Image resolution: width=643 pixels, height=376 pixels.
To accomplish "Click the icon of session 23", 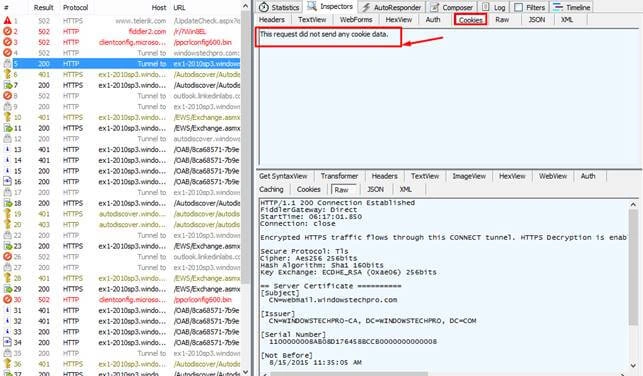I will (x=7, y=246).
